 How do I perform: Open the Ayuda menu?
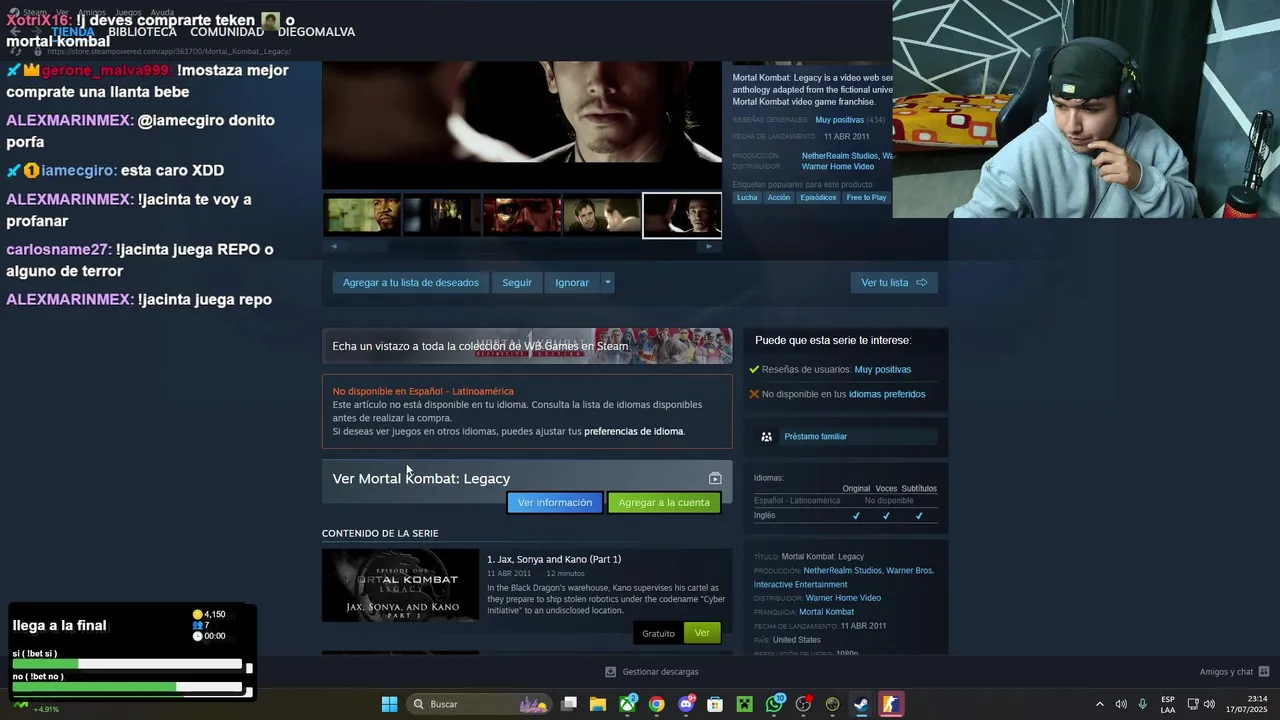162,13
